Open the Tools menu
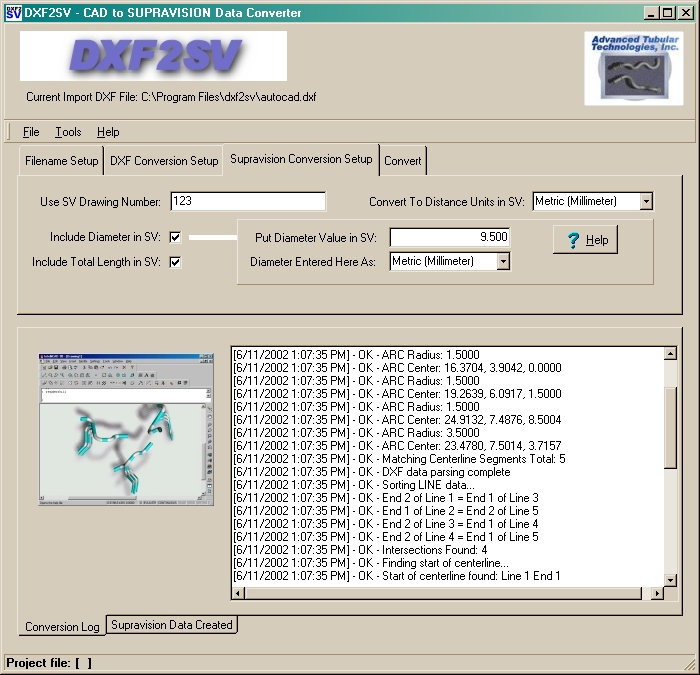 coord(68,132)
